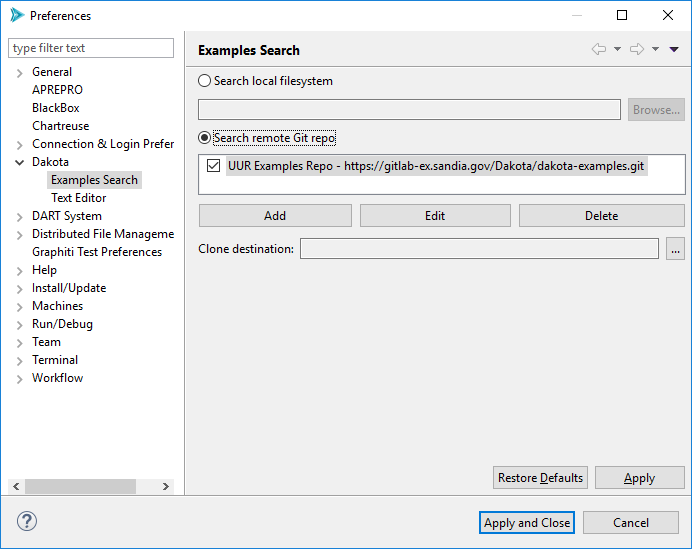Click the local filesystem path field
Image resolution: width=692 pixels, height=549 pixels.
coord(410,109)
